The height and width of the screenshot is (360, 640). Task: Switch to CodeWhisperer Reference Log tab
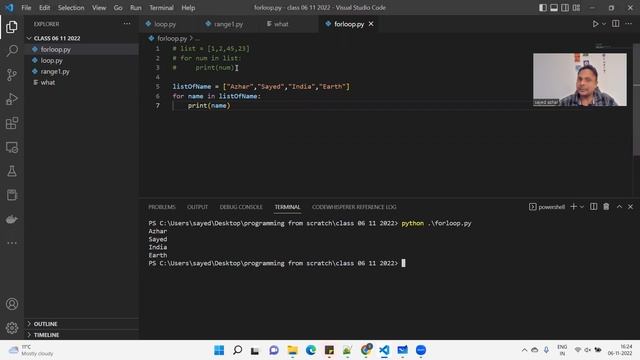[354, 207]
